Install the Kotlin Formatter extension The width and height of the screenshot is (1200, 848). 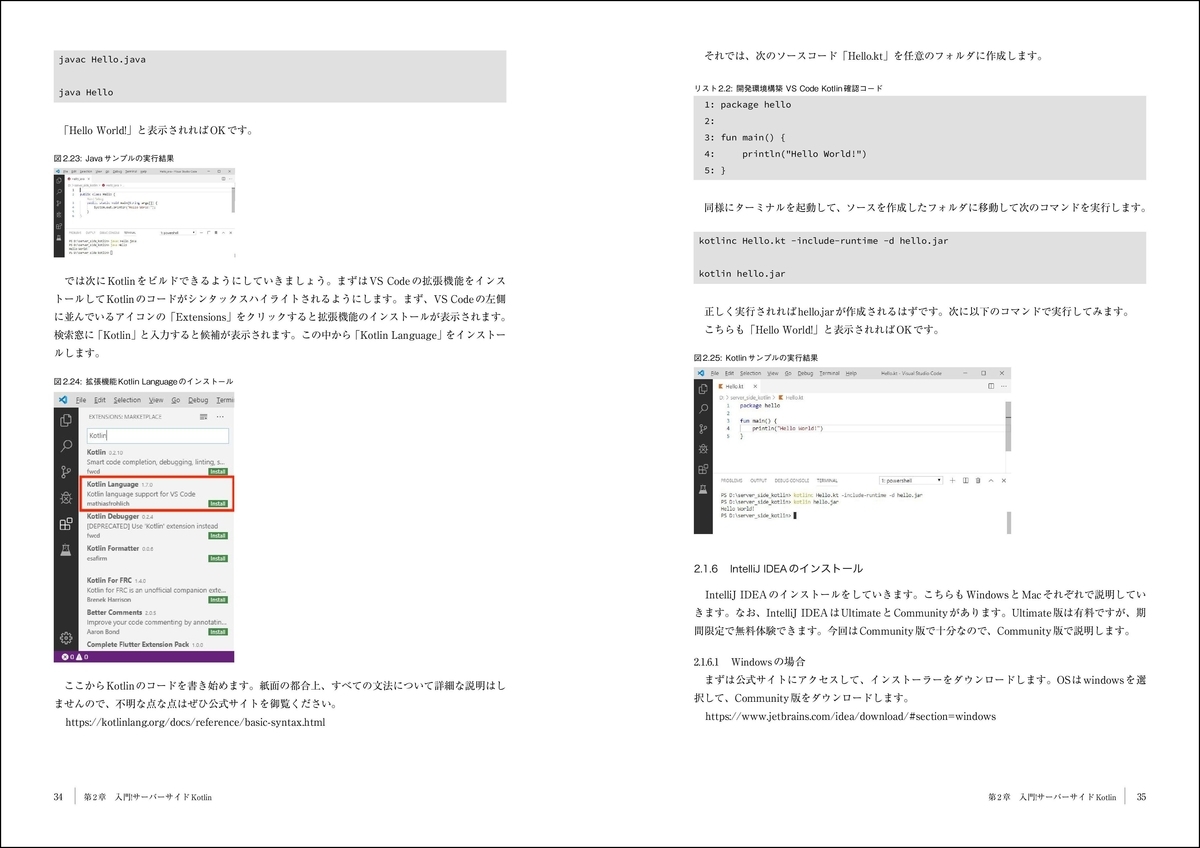[x=218, y=559]
